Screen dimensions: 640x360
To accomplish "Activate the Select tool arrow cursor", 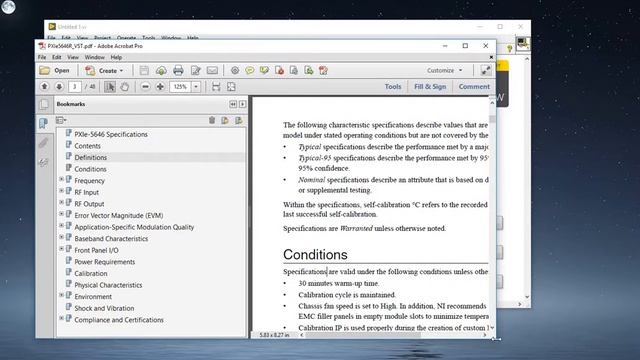I will click(x=110, y=87).
